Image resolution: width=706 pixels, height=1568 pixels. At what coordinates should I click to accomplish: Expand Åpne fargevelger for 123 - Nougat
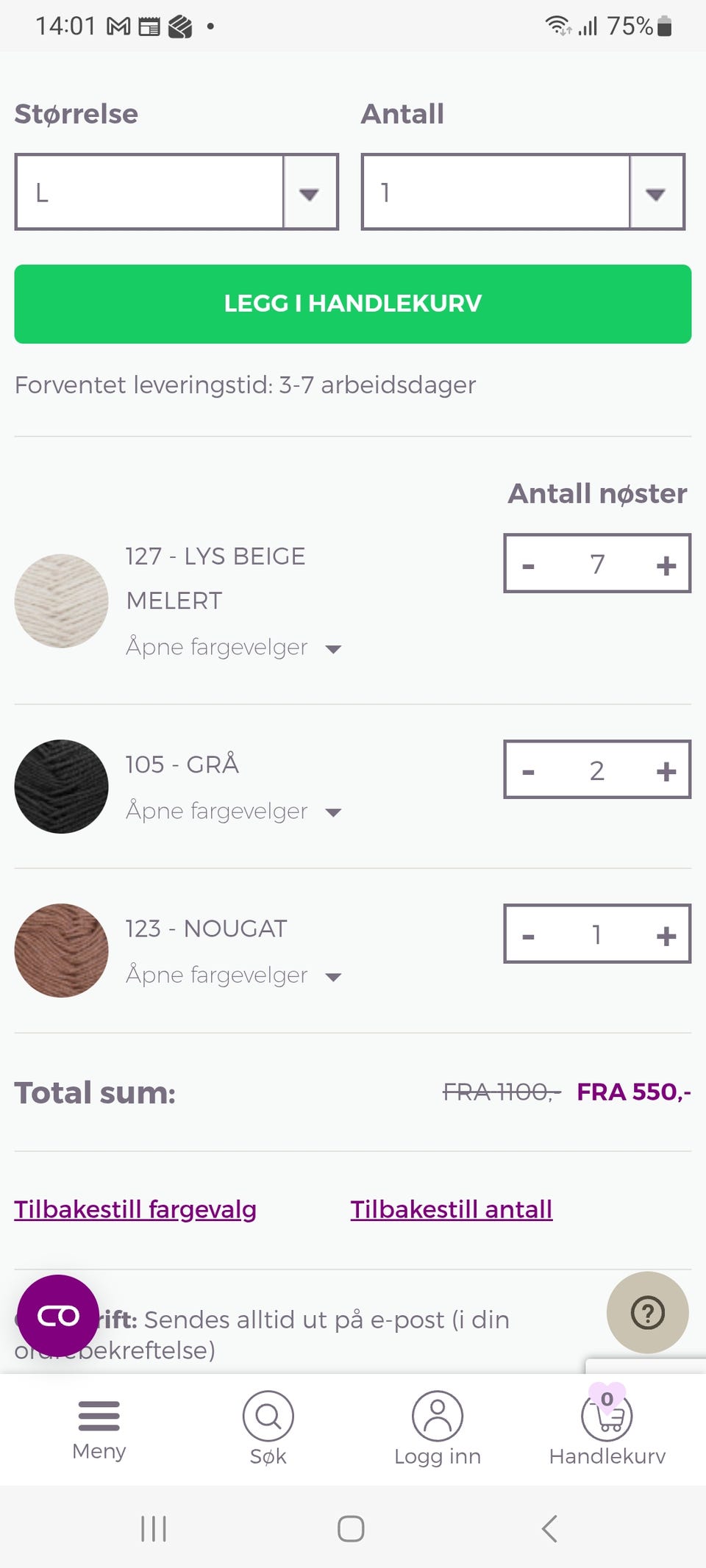pos(234,975)
